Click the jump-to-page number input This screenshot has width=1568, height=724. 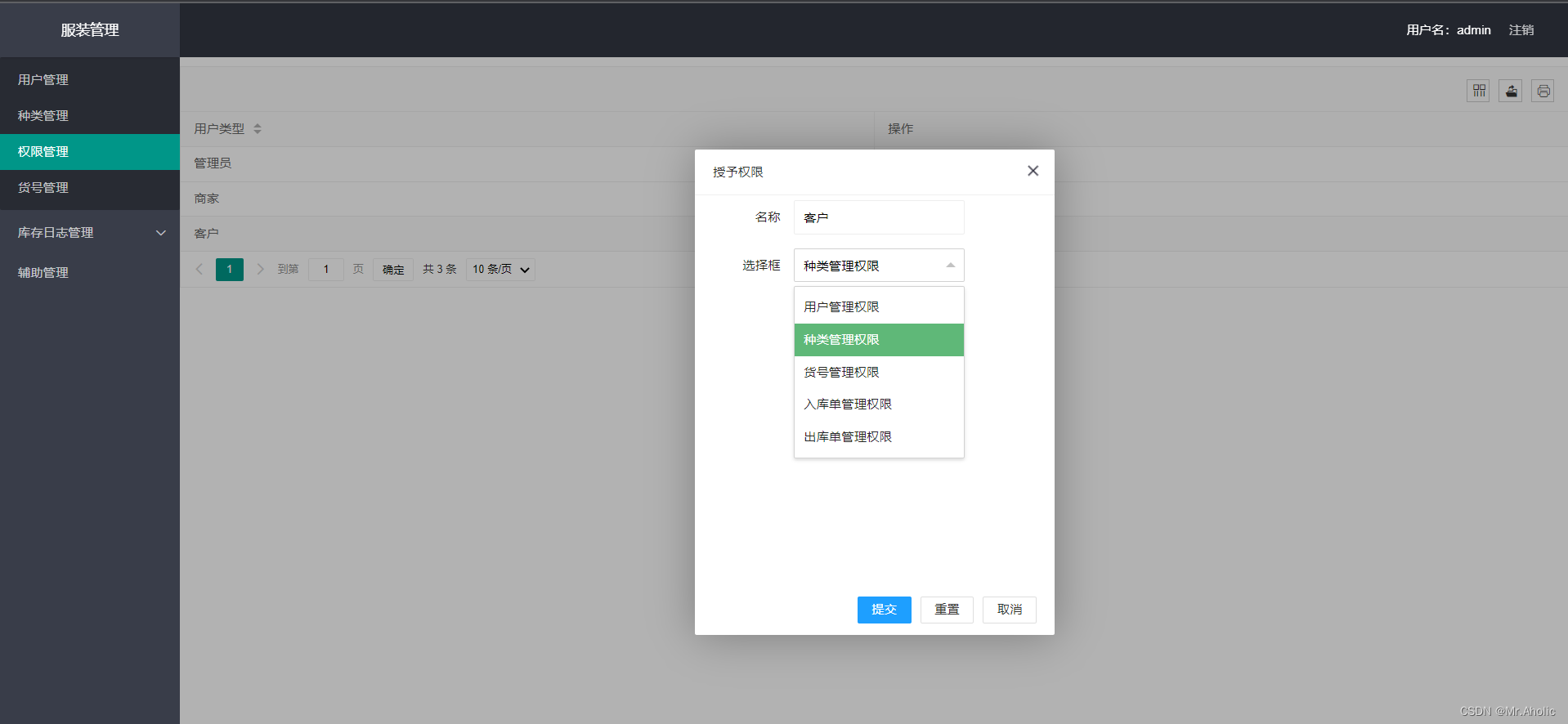[326, 270]
